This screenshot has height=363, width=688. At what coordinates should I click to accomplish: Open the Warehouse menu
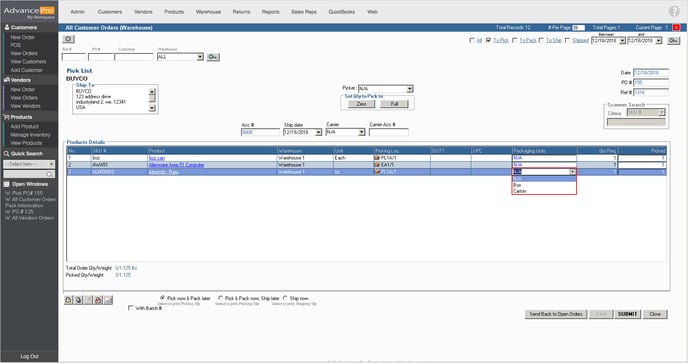[208, 12]
